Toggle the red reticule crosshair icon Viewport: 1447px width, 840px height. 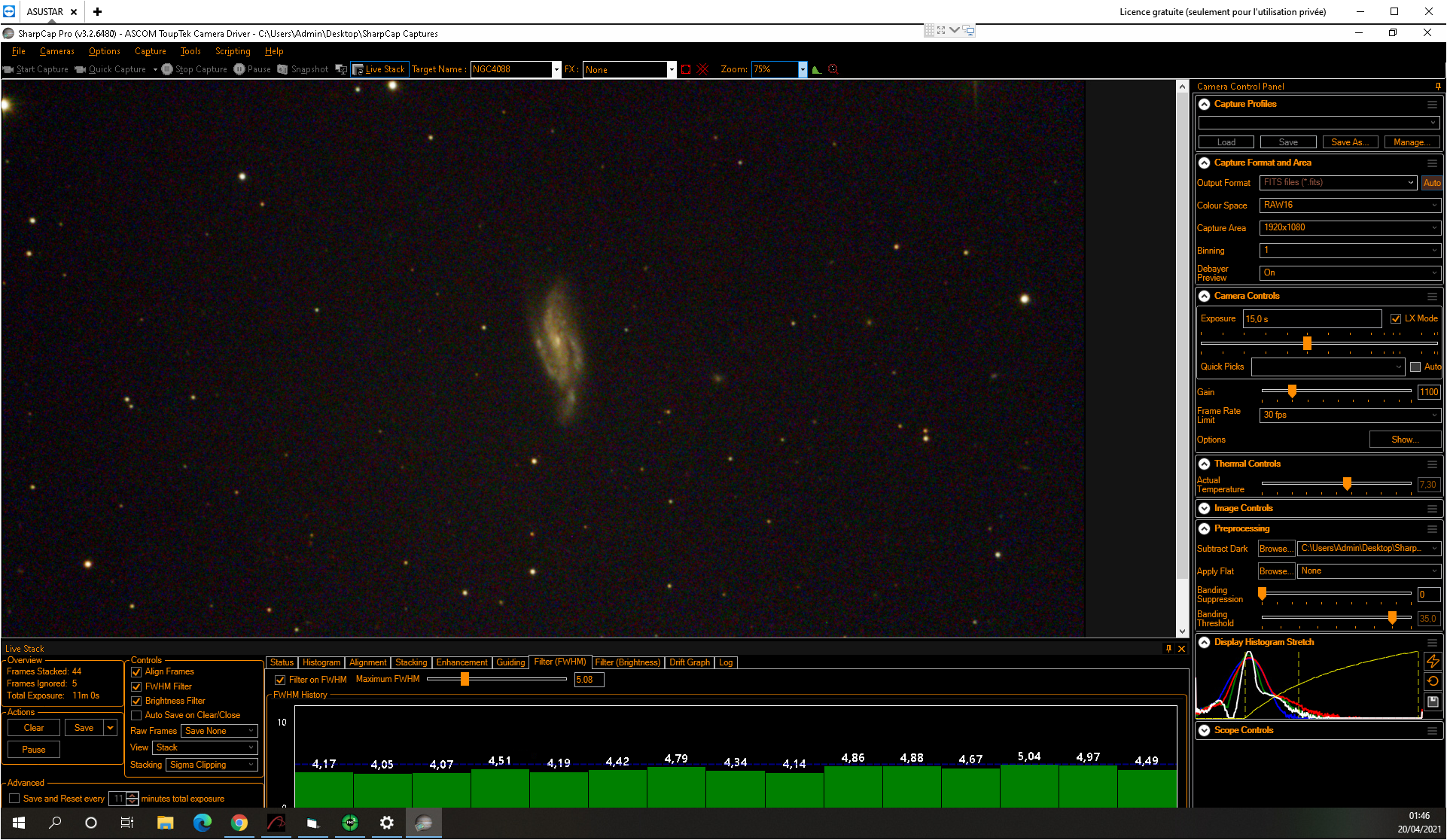click(x=703, y=69)
